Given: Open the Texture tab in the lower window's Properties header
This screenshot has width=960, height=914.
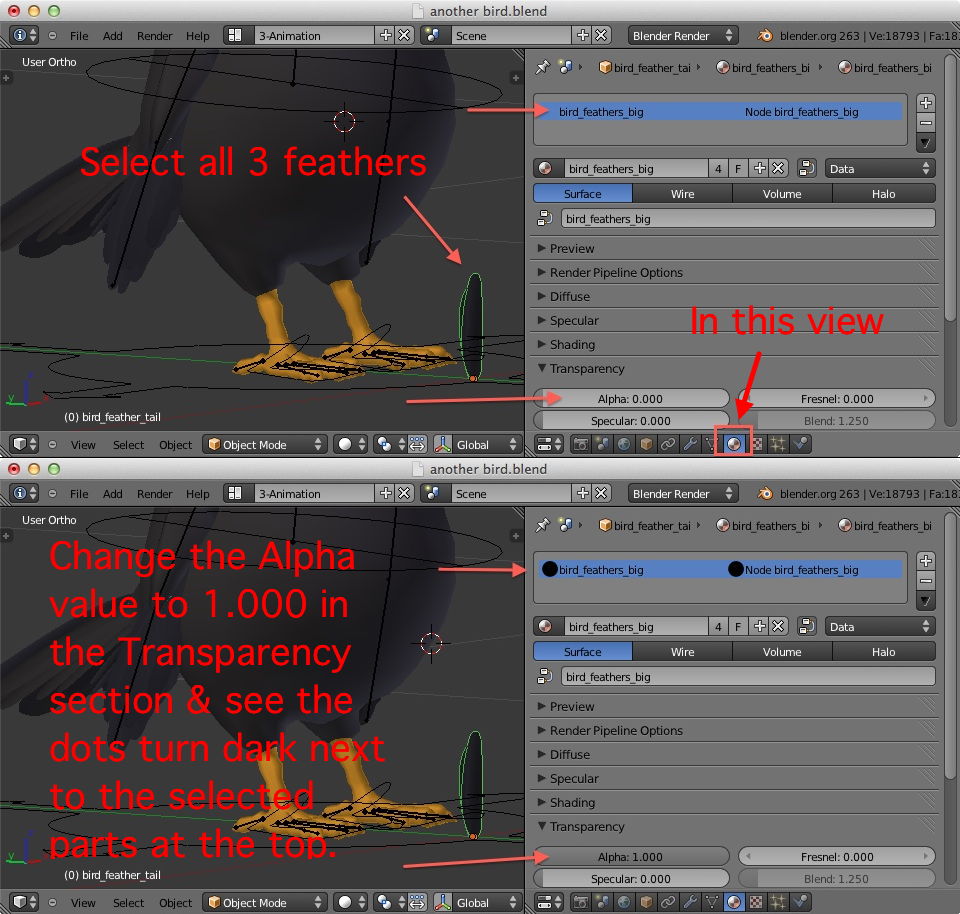Looking at the screenshot, I should (x=757, y=903).
